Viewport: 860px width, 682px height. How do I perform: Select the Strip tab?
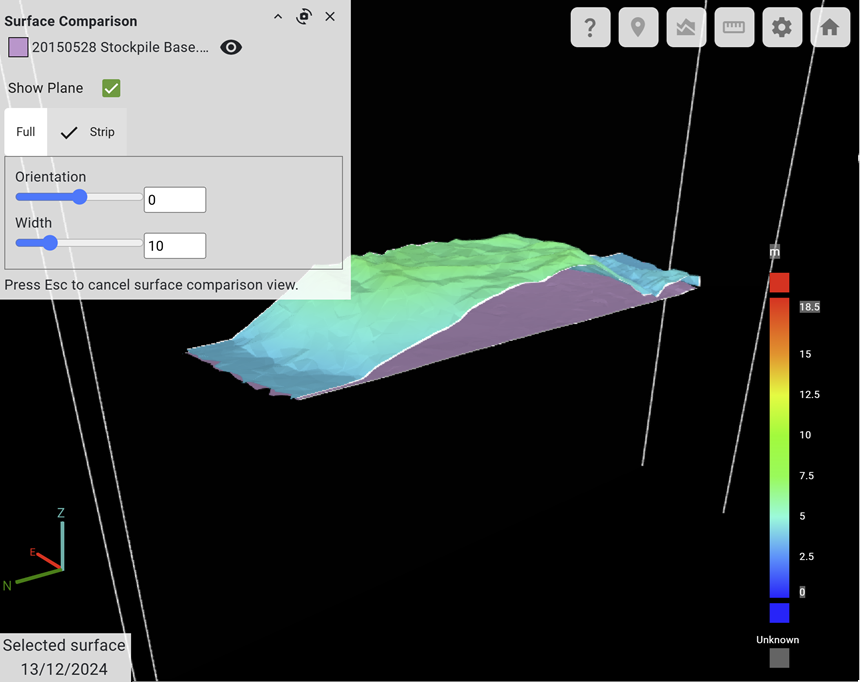[88, 132]
